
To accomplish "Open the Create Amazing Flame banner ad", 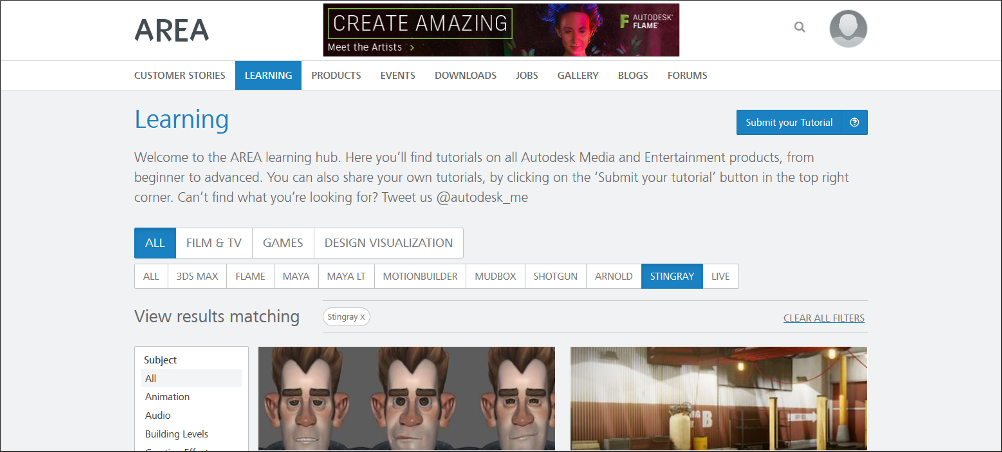I will [501, 30].
